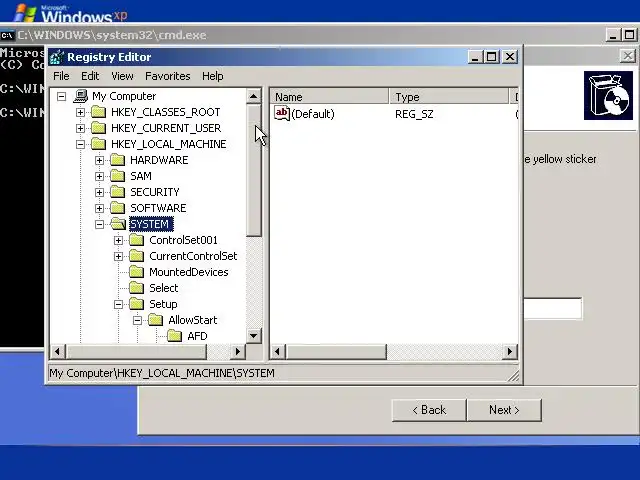
Task: Minimize the cmd.exe window
Action: (613, 35)
